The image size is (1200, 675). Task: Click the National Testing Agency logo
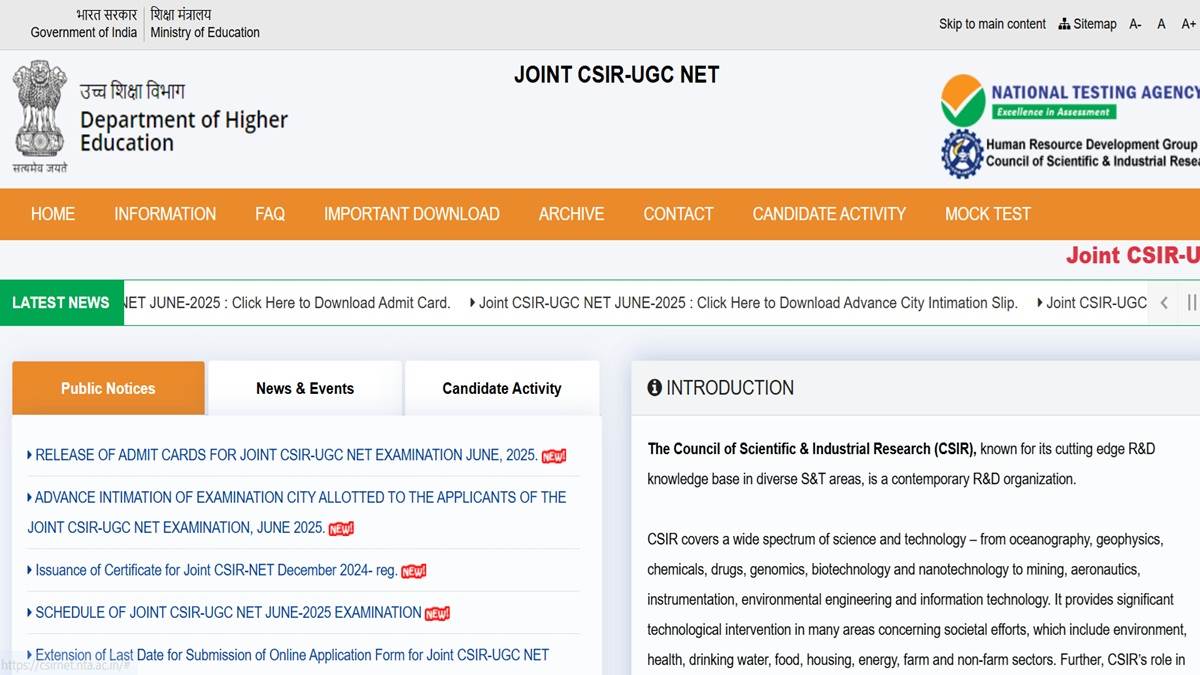point(962,100)
